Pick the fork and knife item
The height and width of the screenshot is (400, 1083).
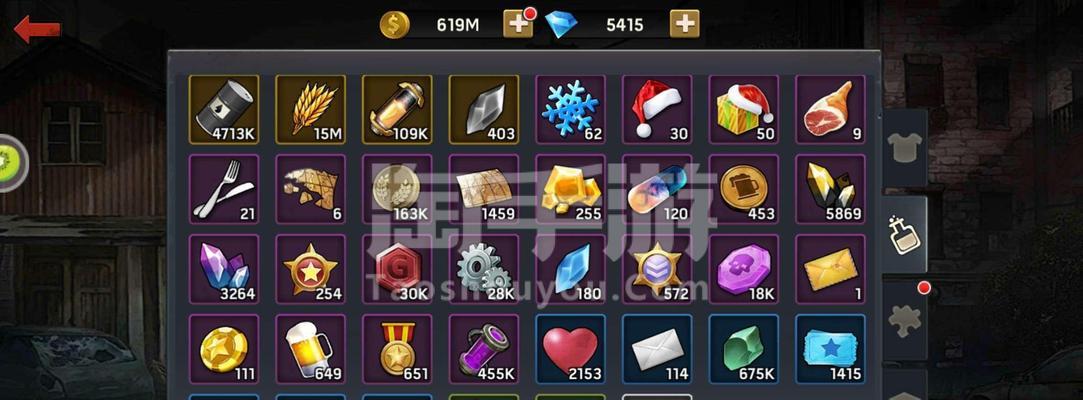pos(224,189)
